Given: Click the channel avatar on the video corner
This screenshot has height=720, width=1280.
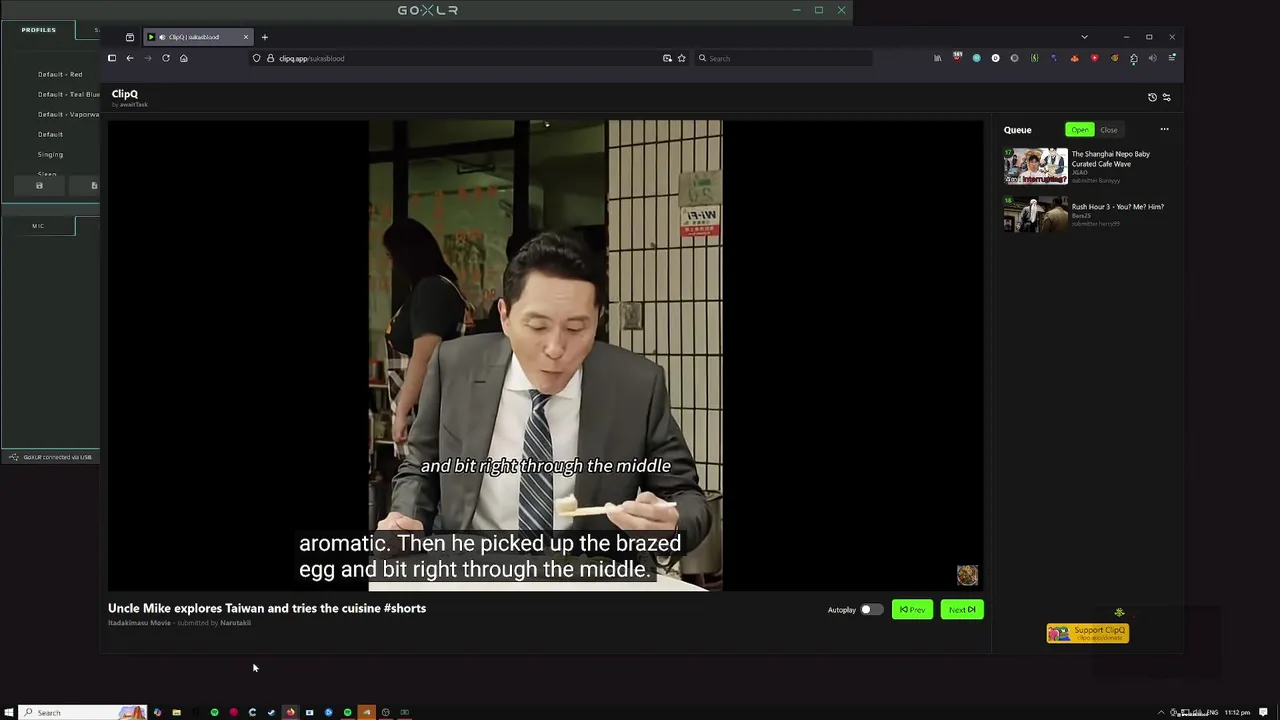Looking at the screenshot, I should [x=967, y=575].
